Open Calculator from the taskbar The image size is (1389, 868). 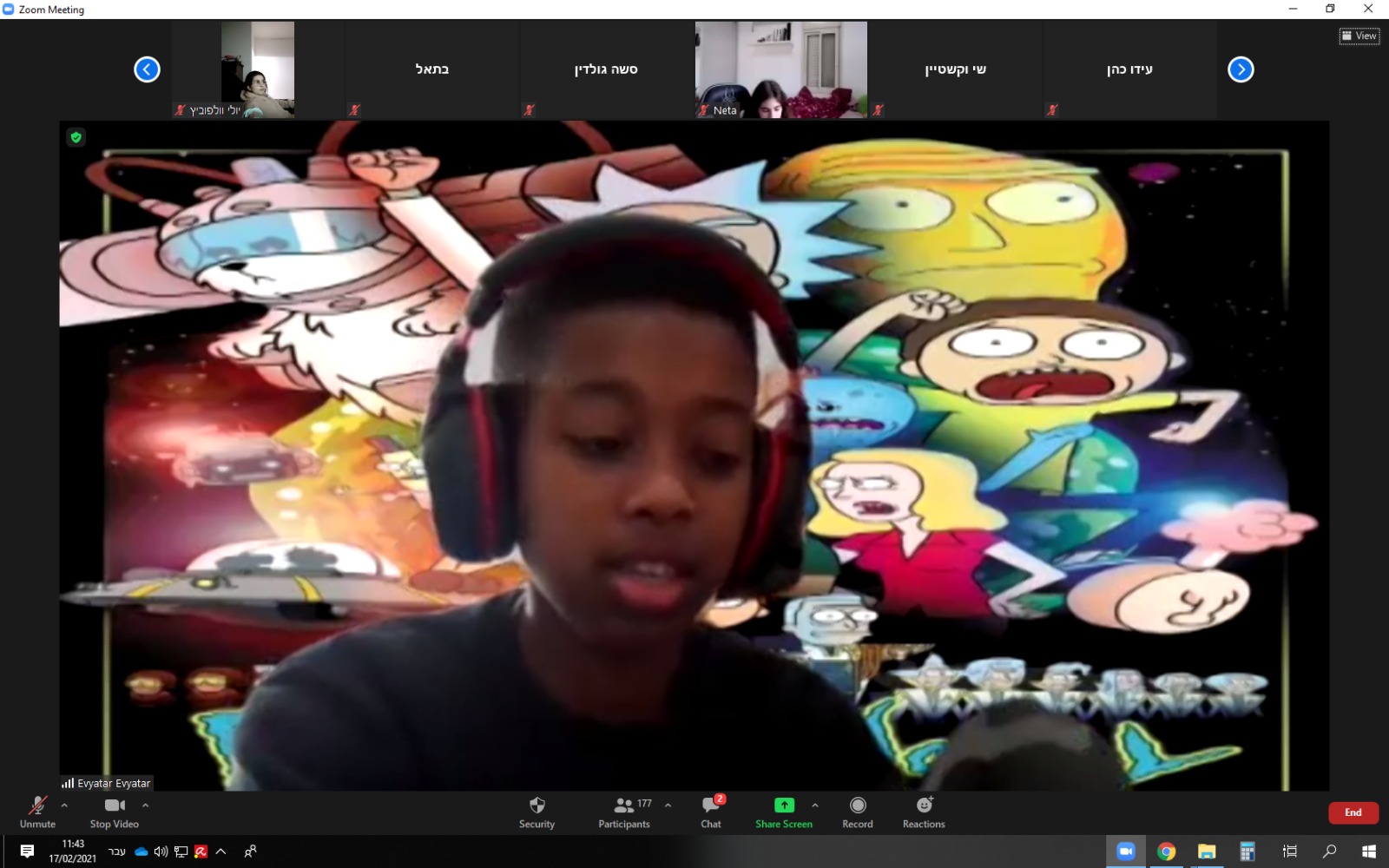[1247, 852]
